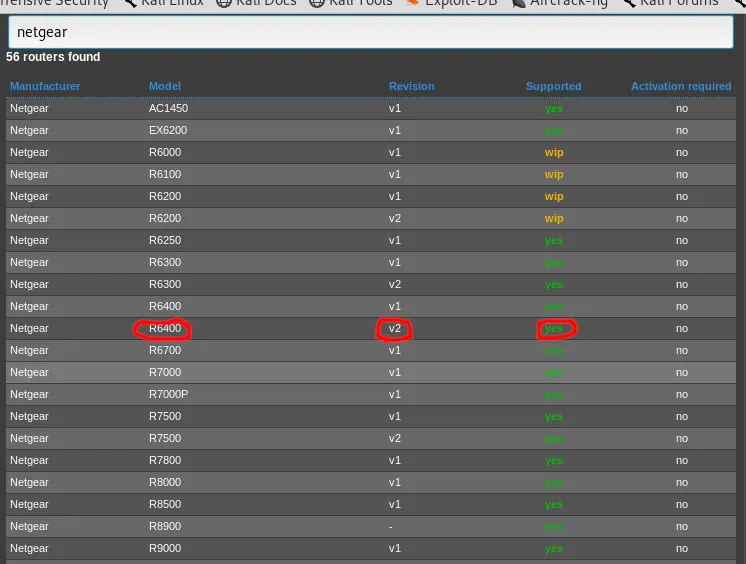The width and height of the screenshot is (746, 564).
Task: Sort by the Supported column header
Action: [x=553, y=86]
